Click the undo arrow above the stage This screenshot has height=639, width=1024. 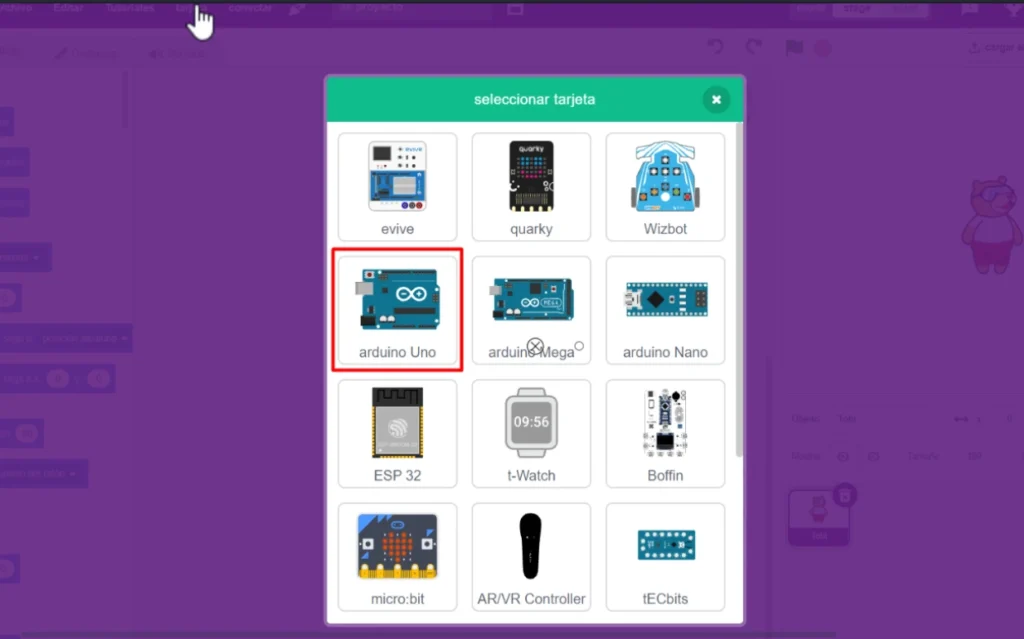[x=715, y=47]
